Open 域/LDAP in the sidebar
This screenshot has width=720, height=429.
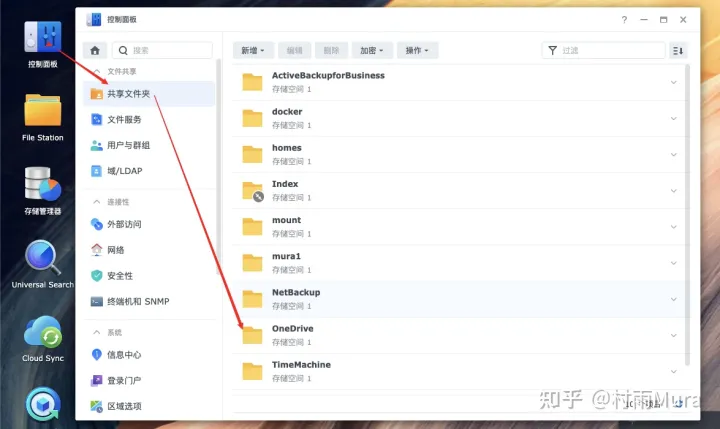tap(149, 171)
